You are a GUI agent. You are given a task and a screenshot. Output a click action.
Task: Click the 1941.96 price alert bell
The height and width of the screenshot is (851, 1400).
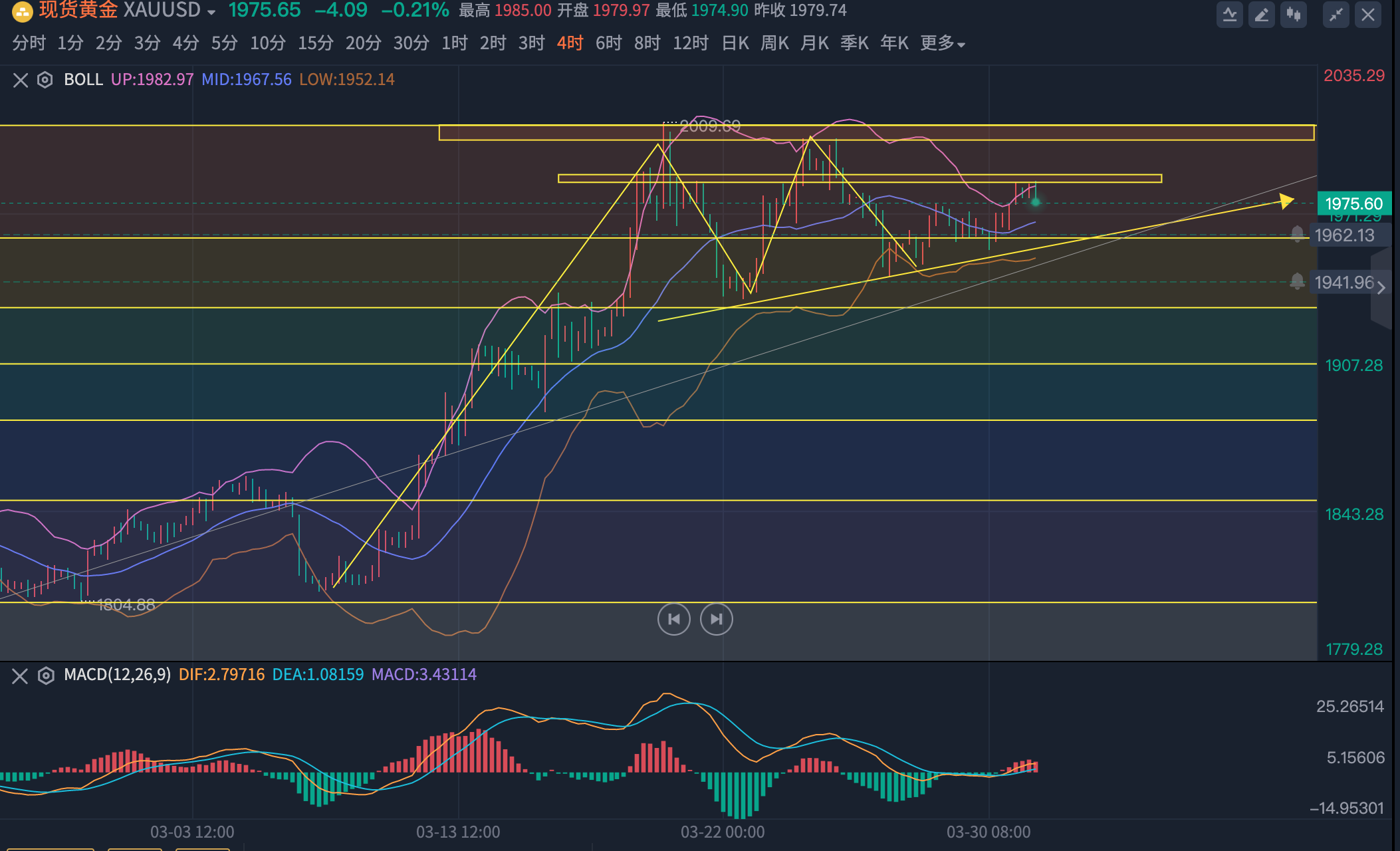[x=1297, y=281]
